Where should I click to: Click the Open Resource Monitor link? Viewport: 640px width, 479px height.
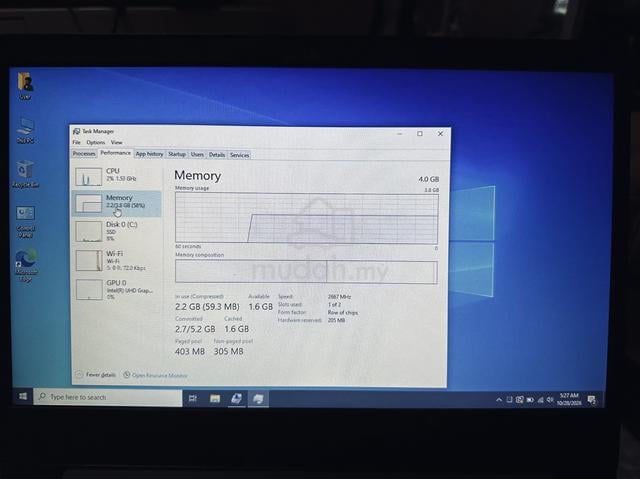tap(160, 375)
